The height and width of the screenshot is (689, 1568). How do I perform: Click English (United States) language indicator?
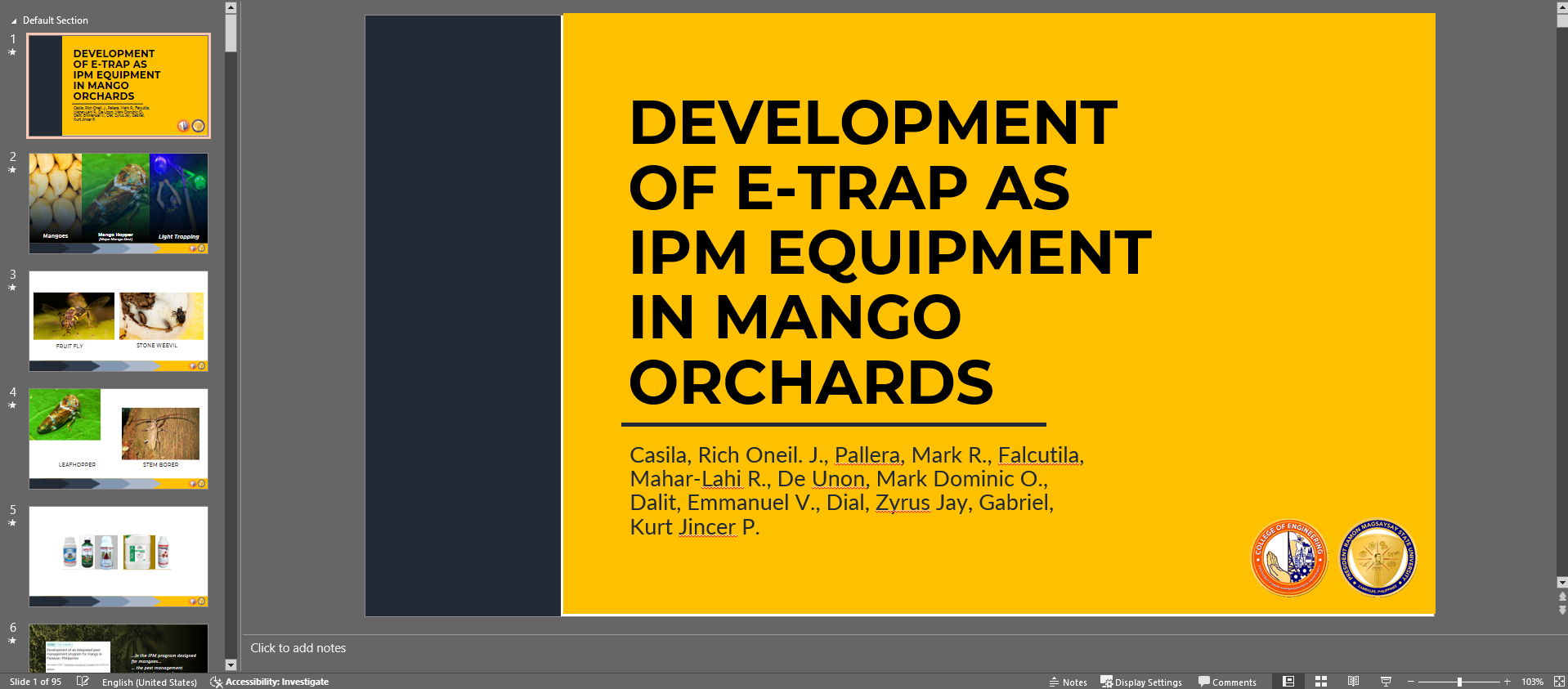pos(150,682)
